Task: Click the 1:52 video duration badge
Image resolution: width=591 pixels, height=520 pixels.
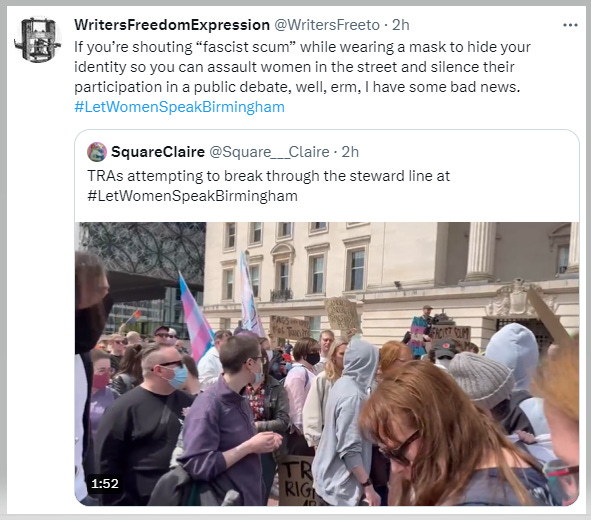Action: [x=105, y=483]
